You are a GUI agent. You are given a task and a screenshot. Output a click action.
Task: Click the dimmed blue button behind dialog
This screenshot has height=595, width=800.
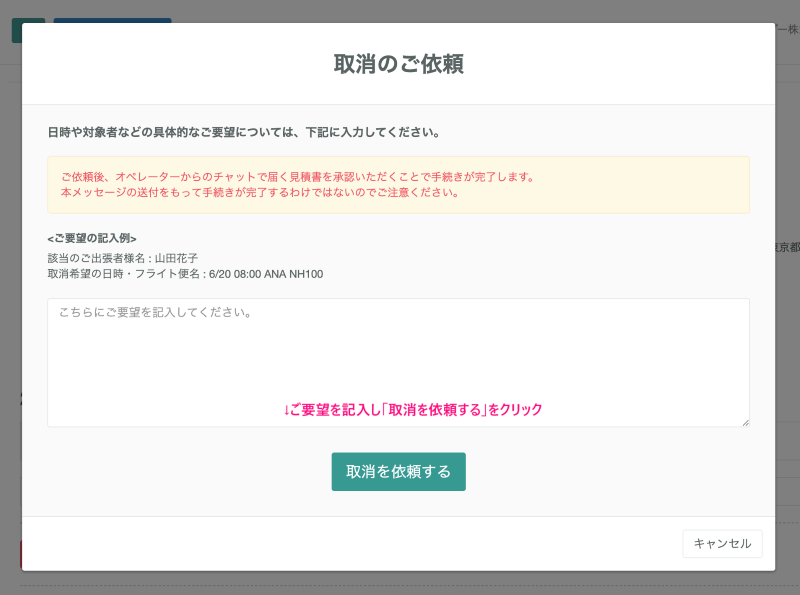pyautogui.click(x=112, y=20)
